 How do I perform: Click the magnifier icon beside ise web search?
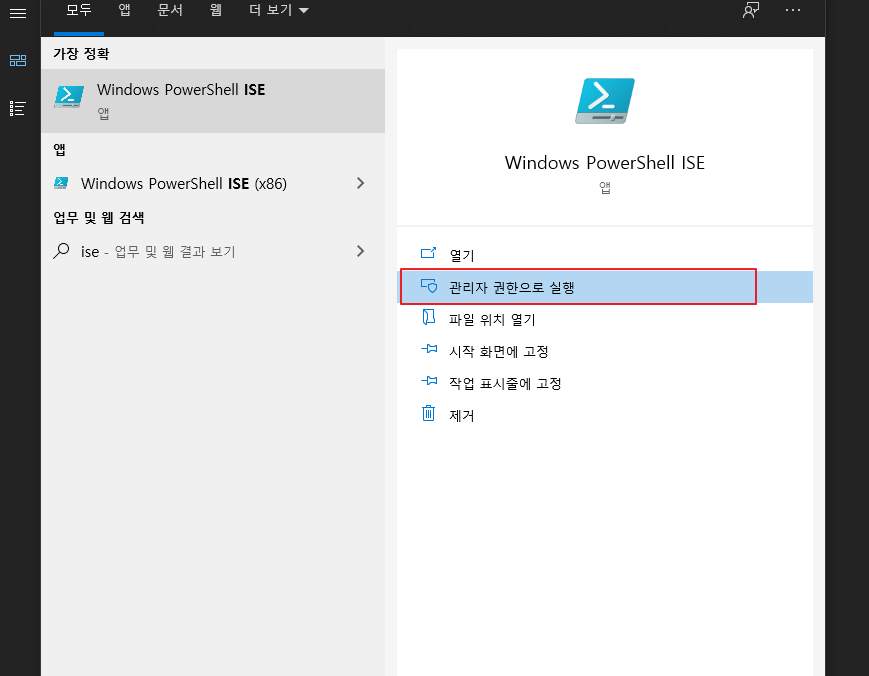[x=61, y=251]
